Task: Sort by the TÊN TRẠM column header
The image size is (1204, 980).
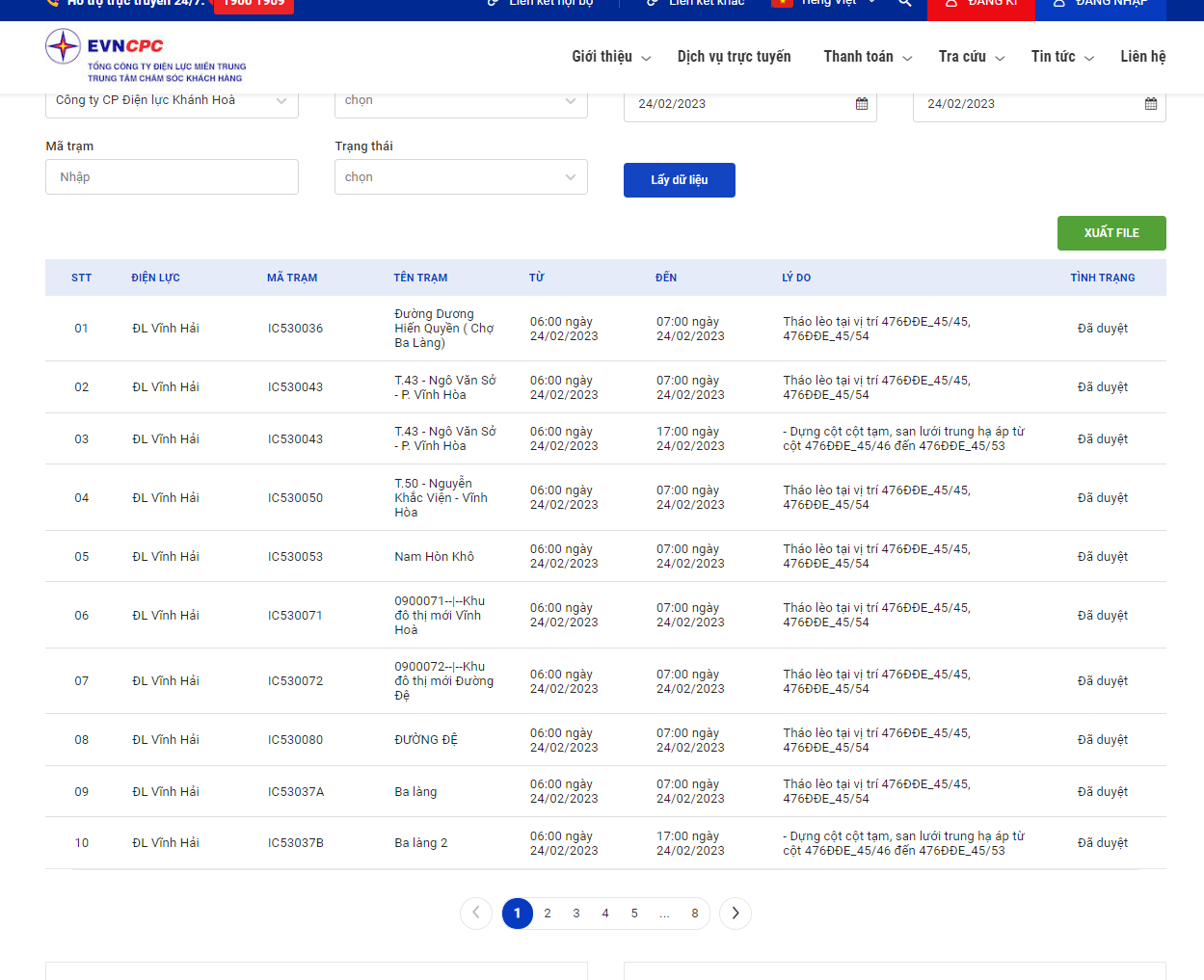Action: pos(420,278)
